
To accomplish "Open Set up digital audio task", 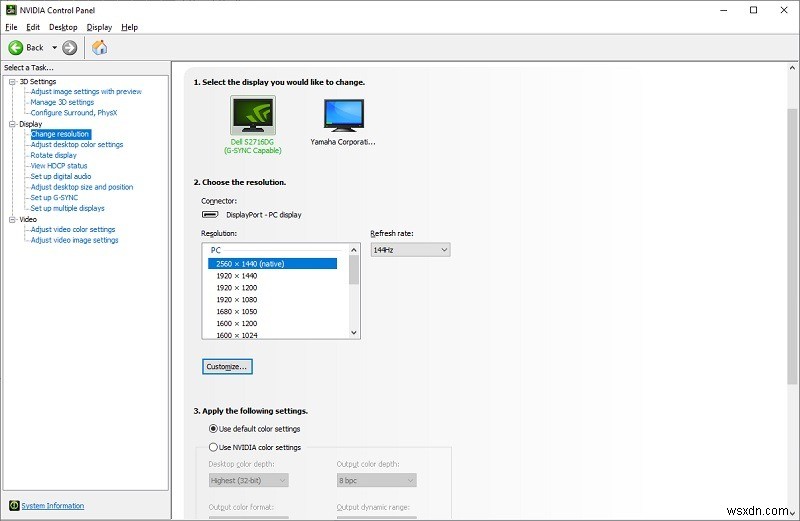I will (x=61, y=177).
